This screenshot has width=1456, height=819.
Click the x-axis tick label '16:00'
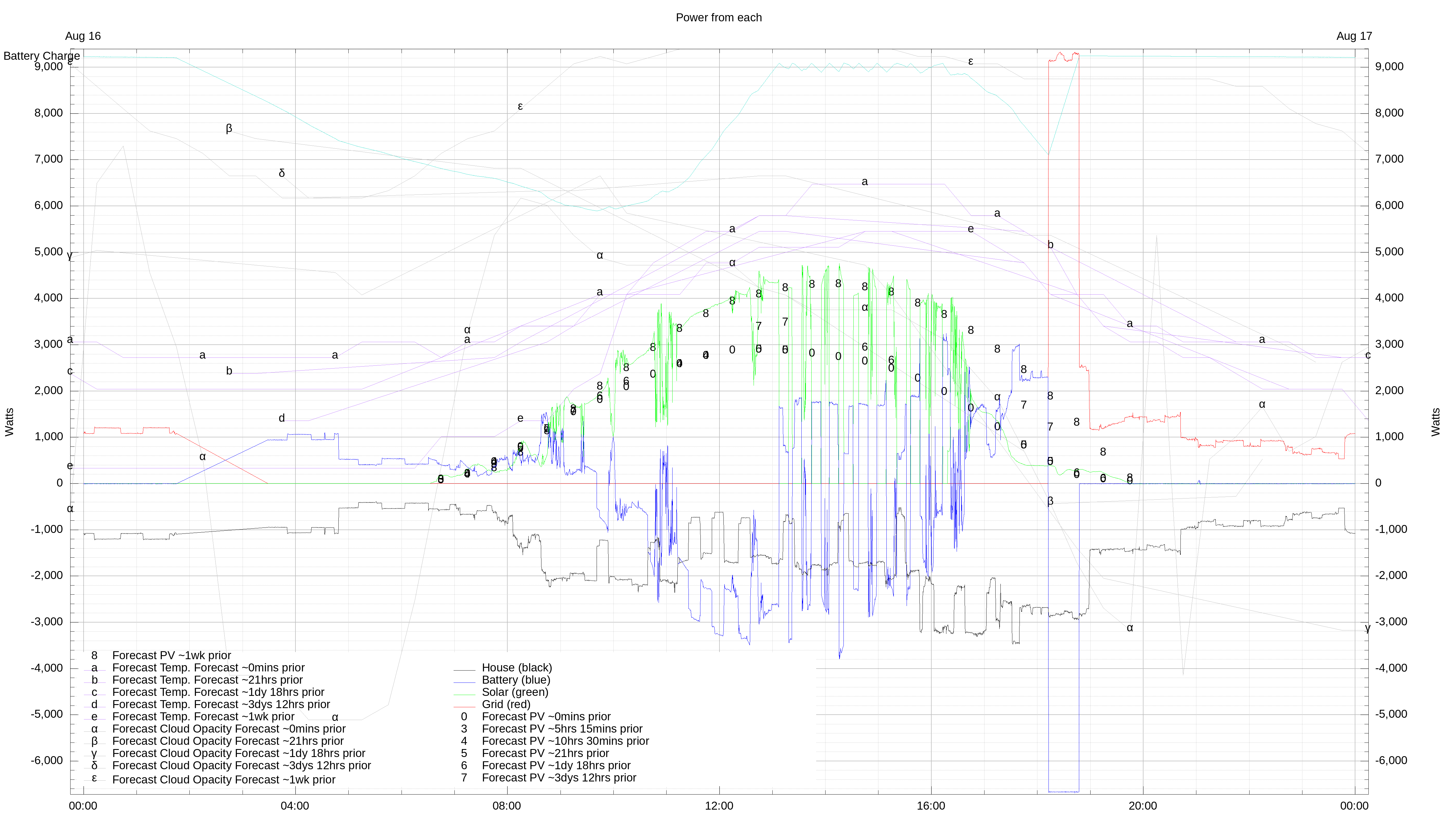[931, 806]
